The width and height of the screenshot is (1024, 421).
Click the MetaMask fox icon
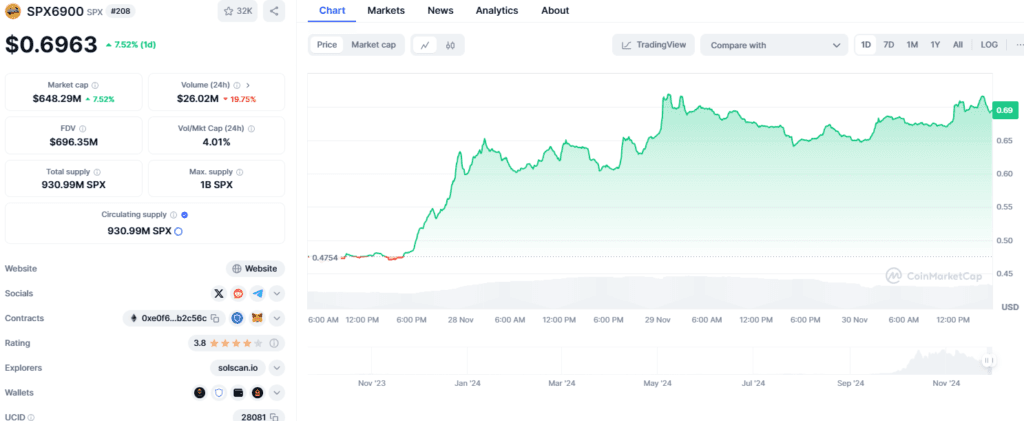(x=258, y=319)
